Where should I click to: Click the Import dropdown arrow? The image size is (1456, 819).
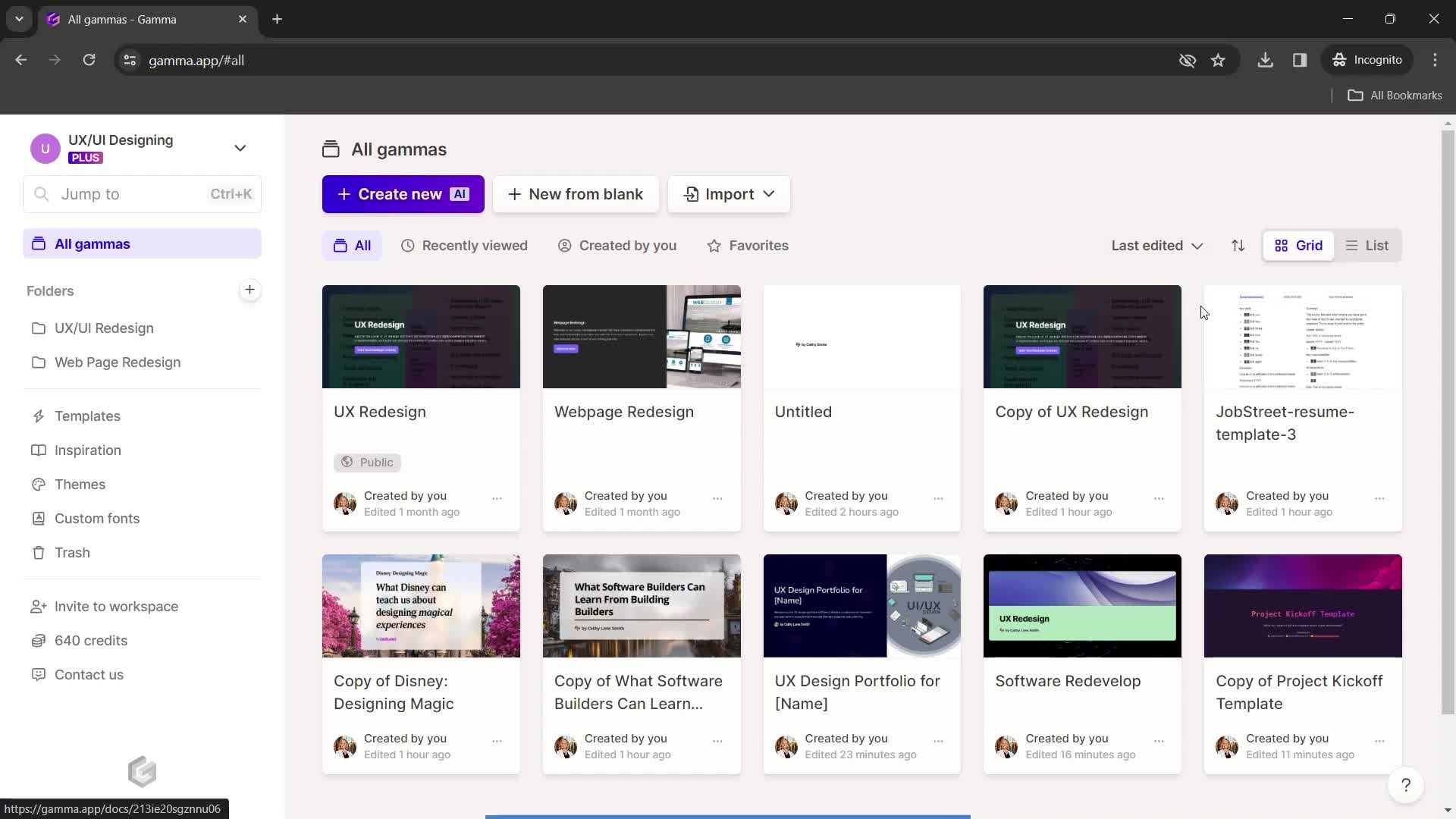(768, 193)
